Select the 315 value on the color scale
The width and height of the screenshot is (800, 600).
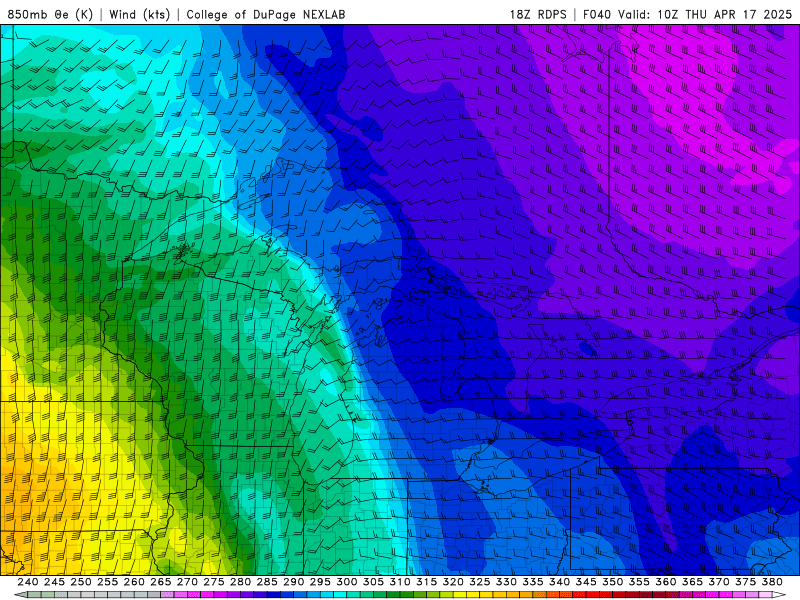click(427, 582)
